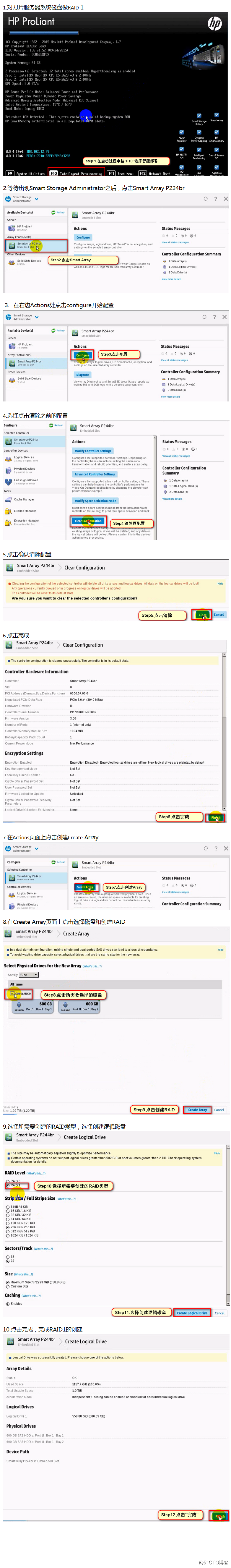Click the green Finish button in step 6
231x1568 pixels.
[x=216, y=817]
